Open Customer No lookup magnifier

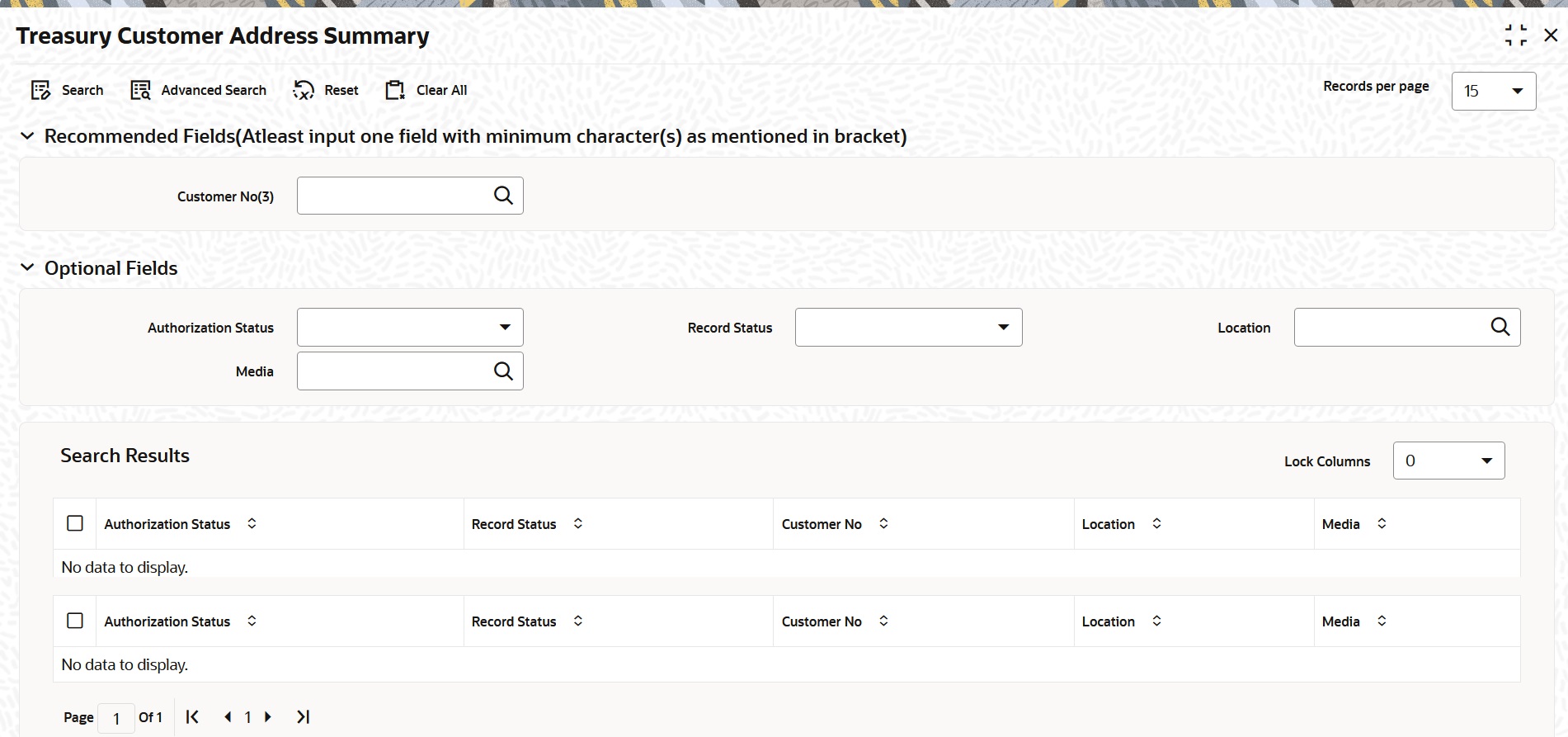pyautogui.click(x=503, y=196)
